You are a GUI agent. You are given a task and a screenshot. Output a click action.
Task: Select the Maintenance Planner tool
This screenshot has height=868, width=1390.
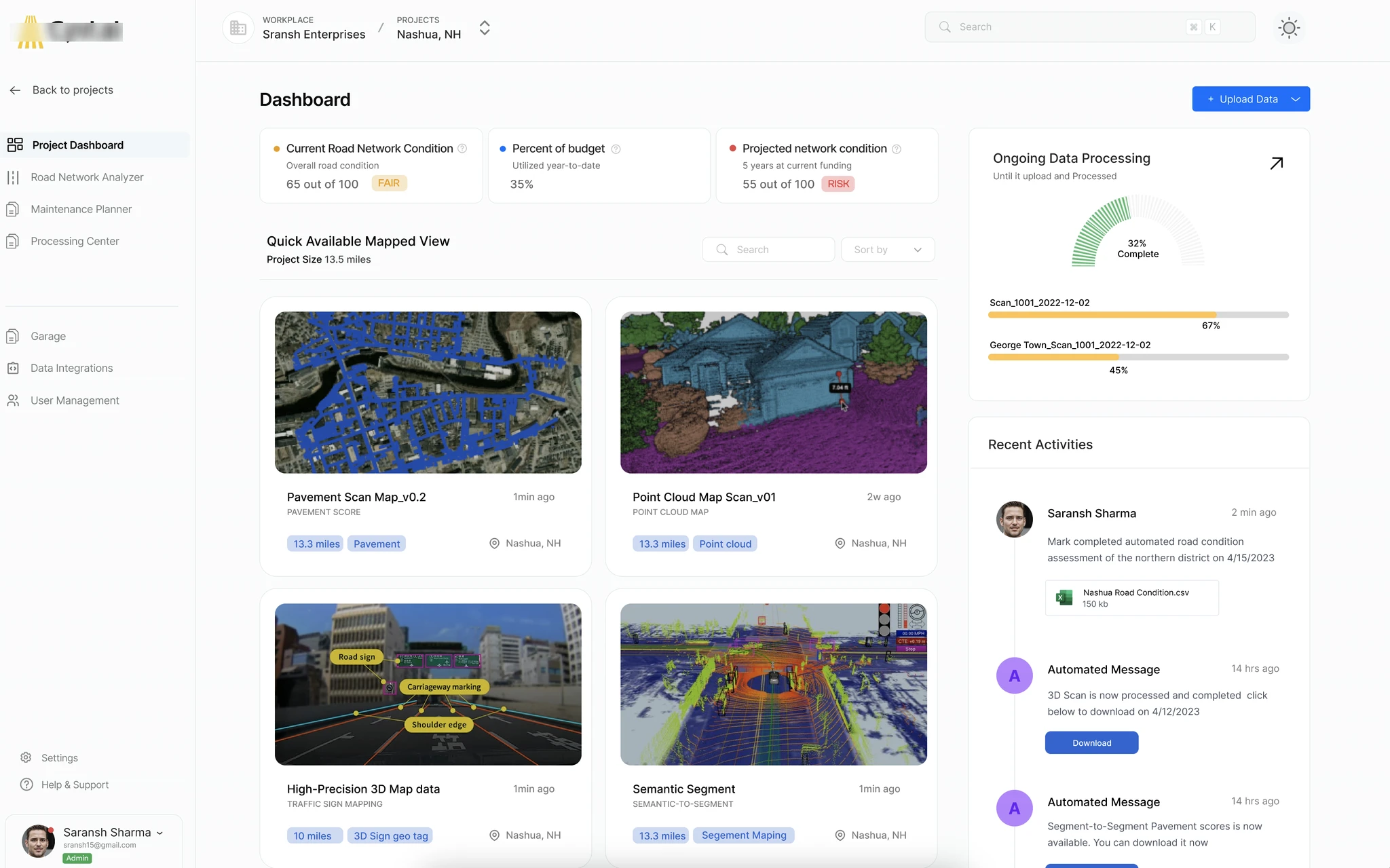click(81, 209)
